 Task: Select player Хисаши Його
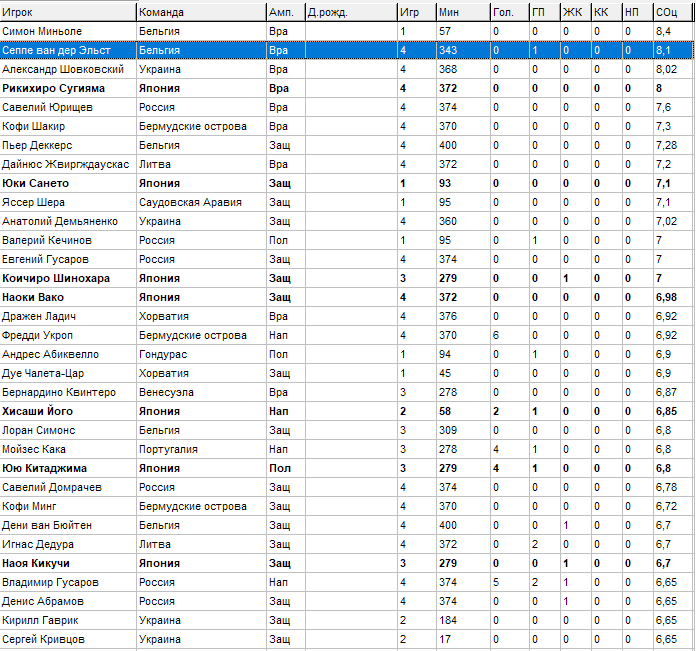[38, 411]
